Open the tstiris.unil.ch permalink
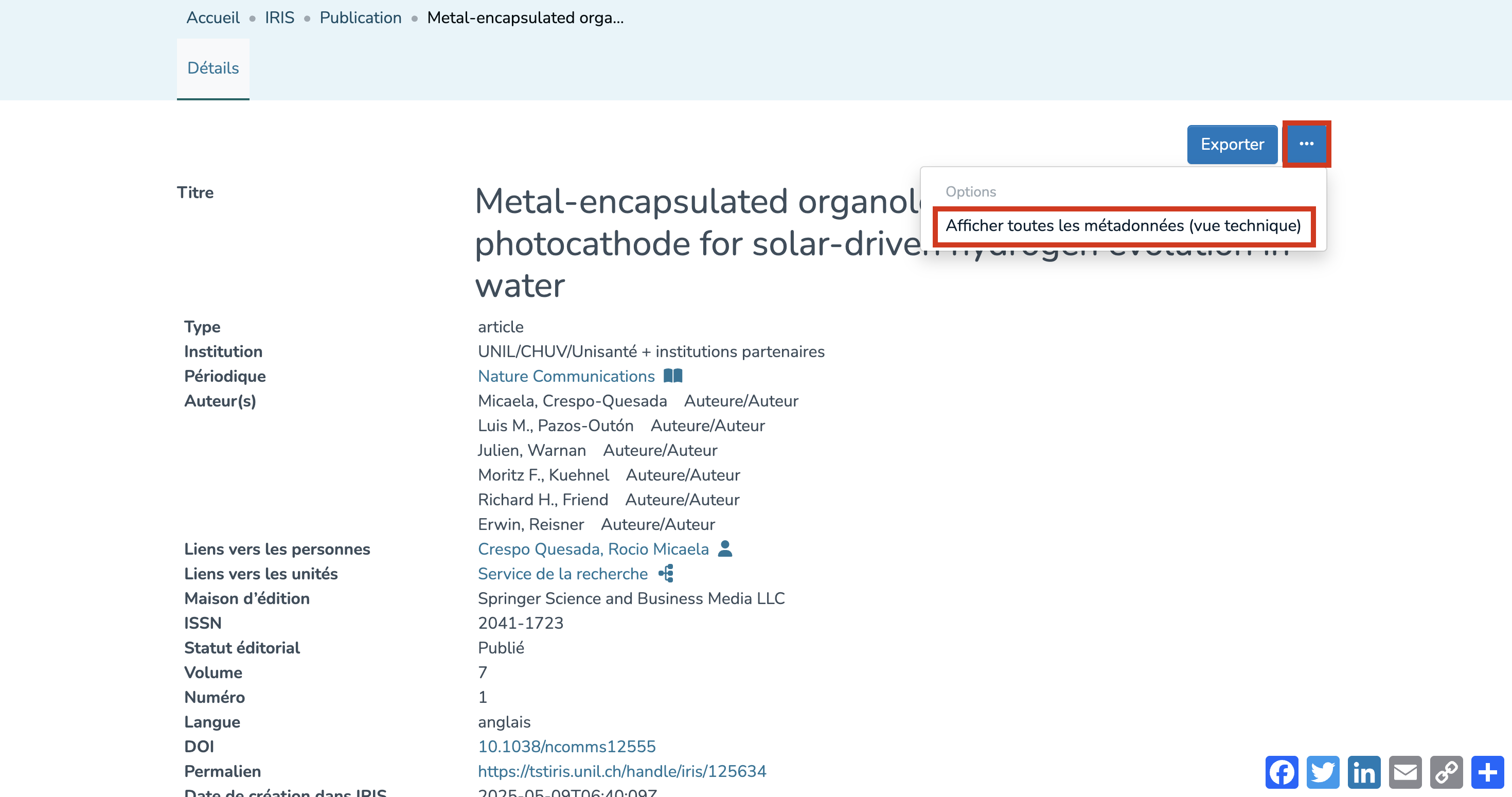 click(621, 771)
